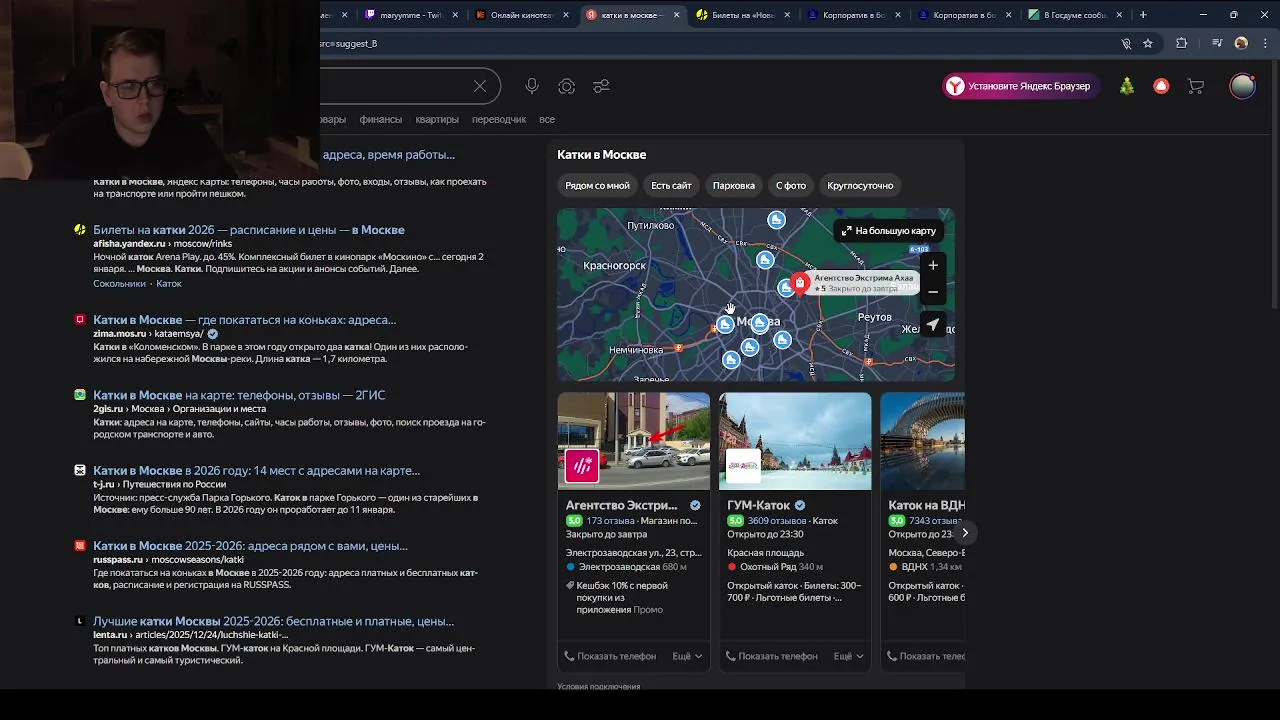The height and width of the screenshot is (720, 1280).
Task: Open 3609 отзывов reviews link
Action: [x=777, y=521]
